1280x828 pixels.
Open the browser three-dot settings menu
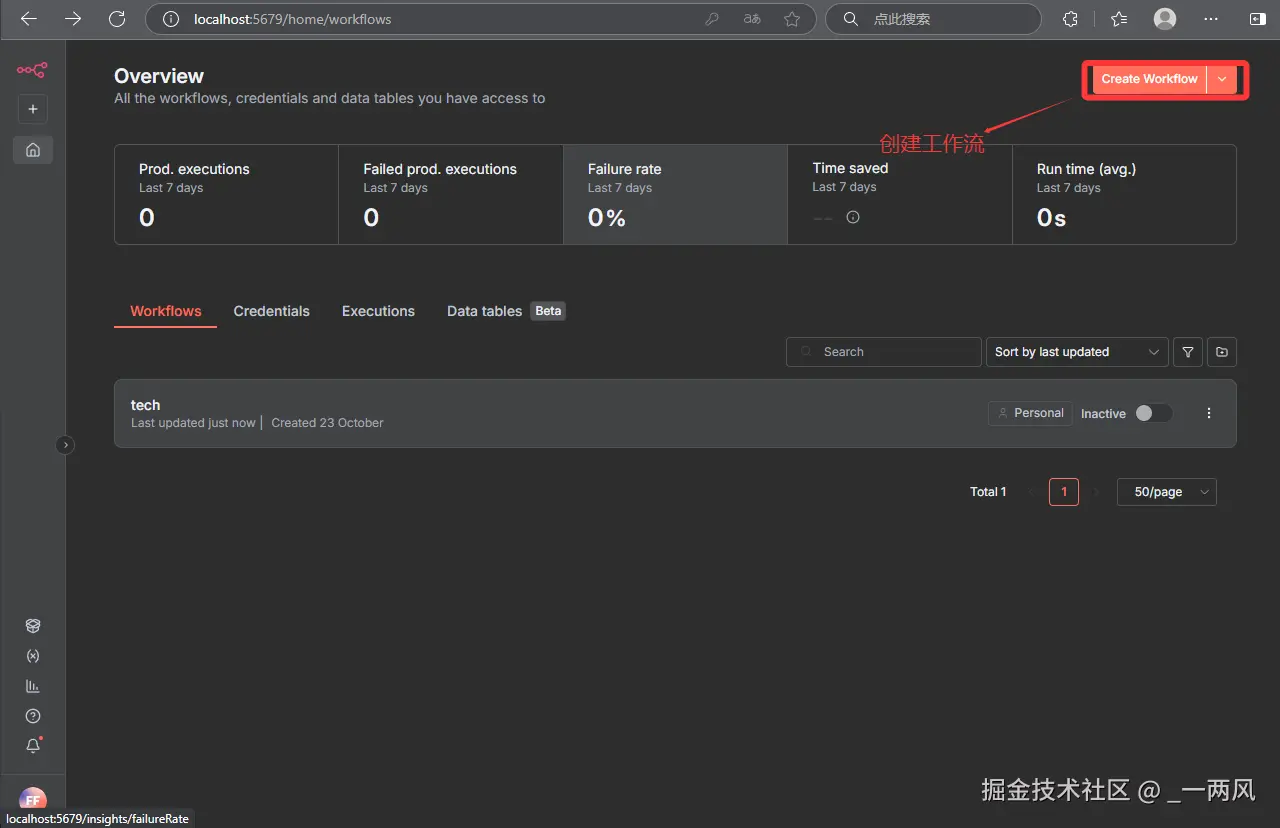1211,19
